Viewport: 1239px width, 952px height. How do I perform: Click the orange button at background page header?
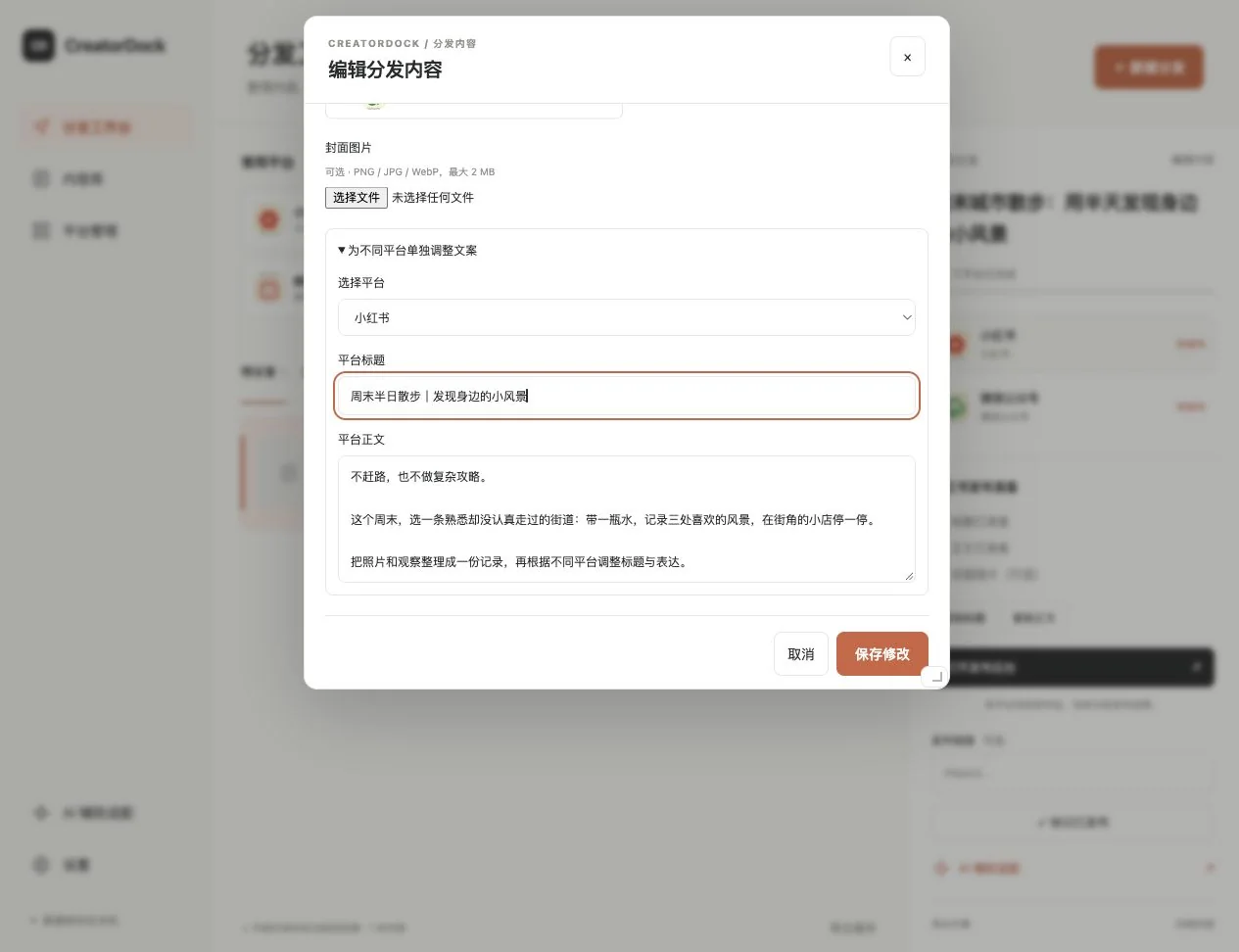[1149, 68]
